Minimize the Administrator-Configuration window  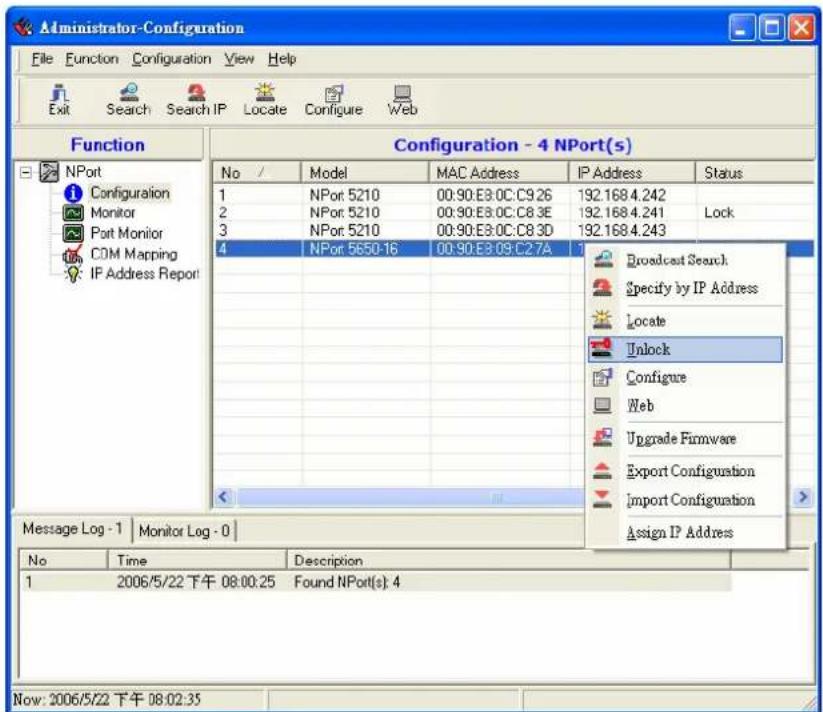742,27
